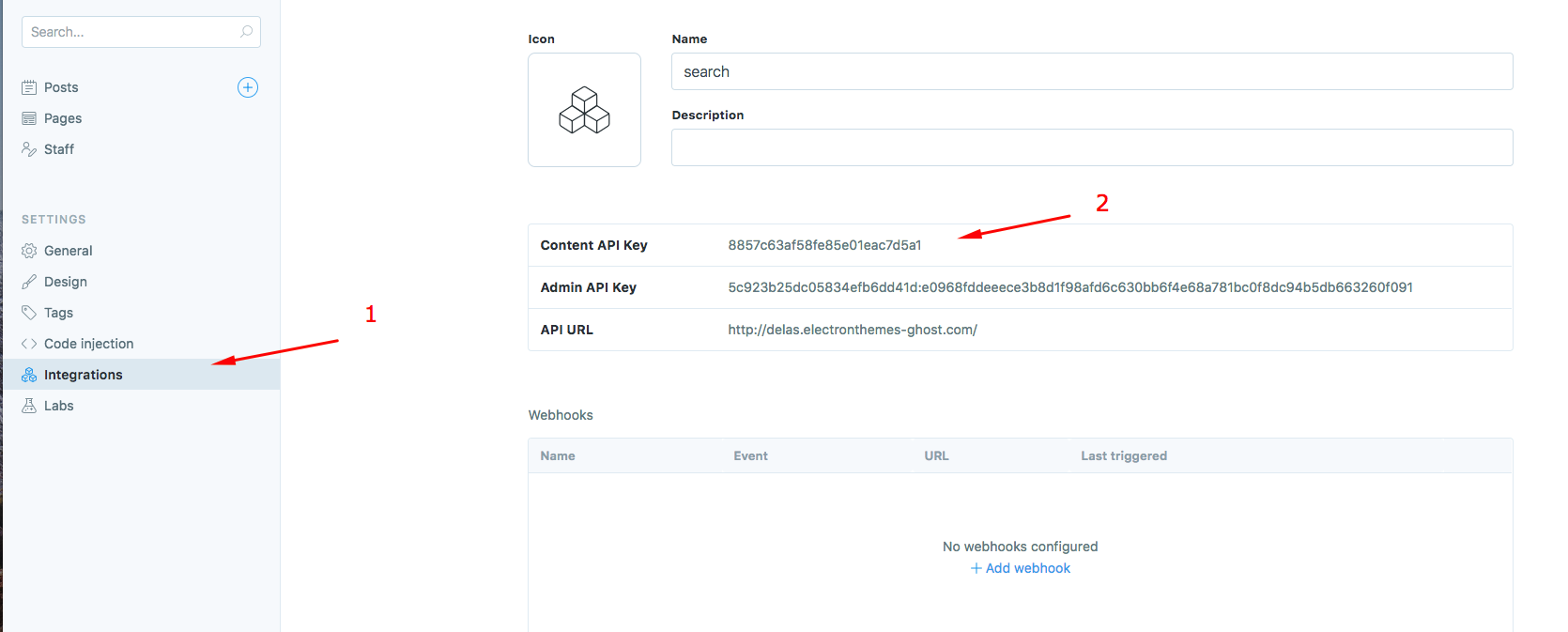Screen dimensions: 1568x632
Task: Open the Code injection page
Action: tap(89, 344)
